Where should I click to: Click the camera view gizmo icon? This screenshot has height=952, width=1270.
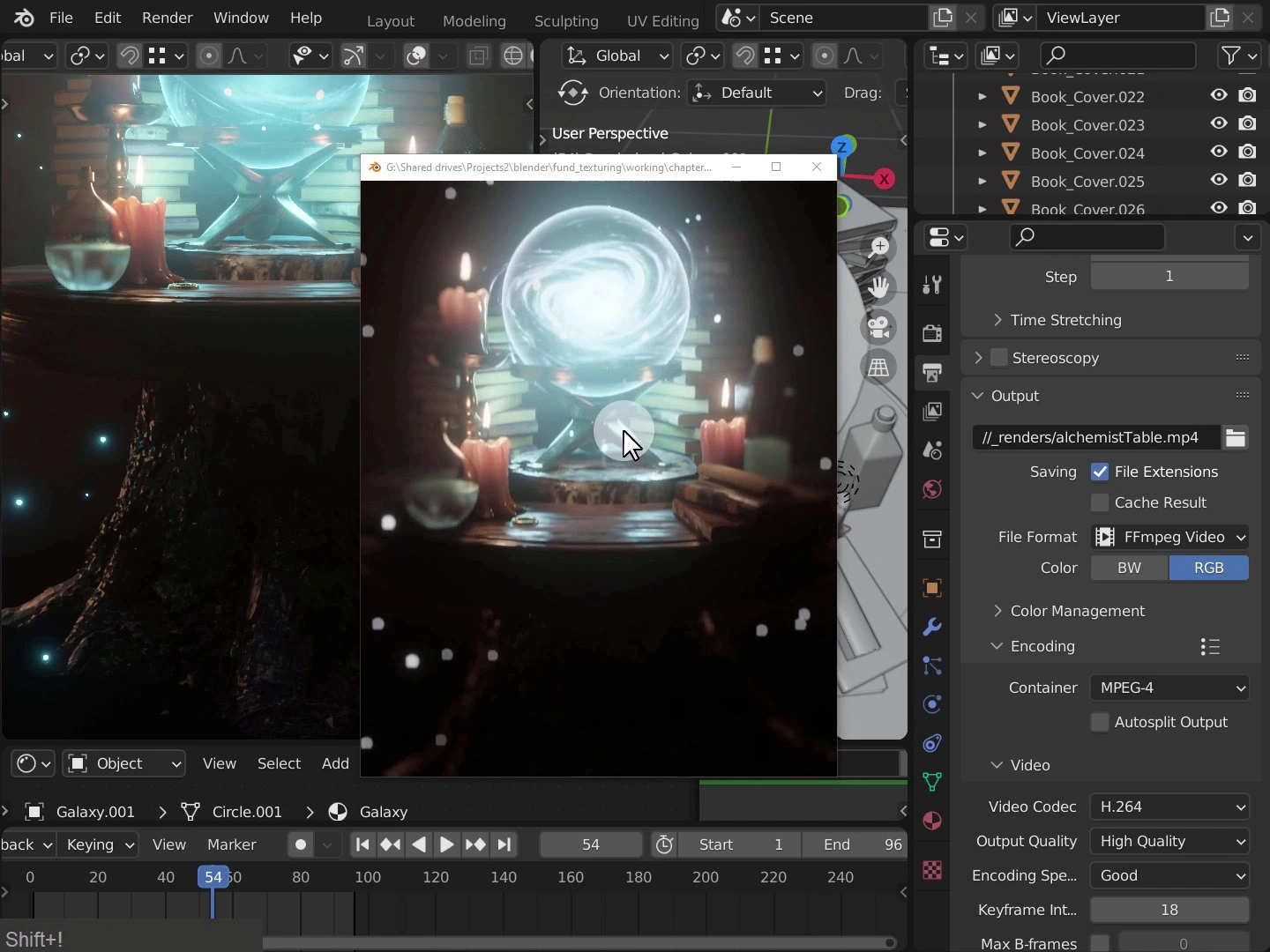(x=878, y=327)
